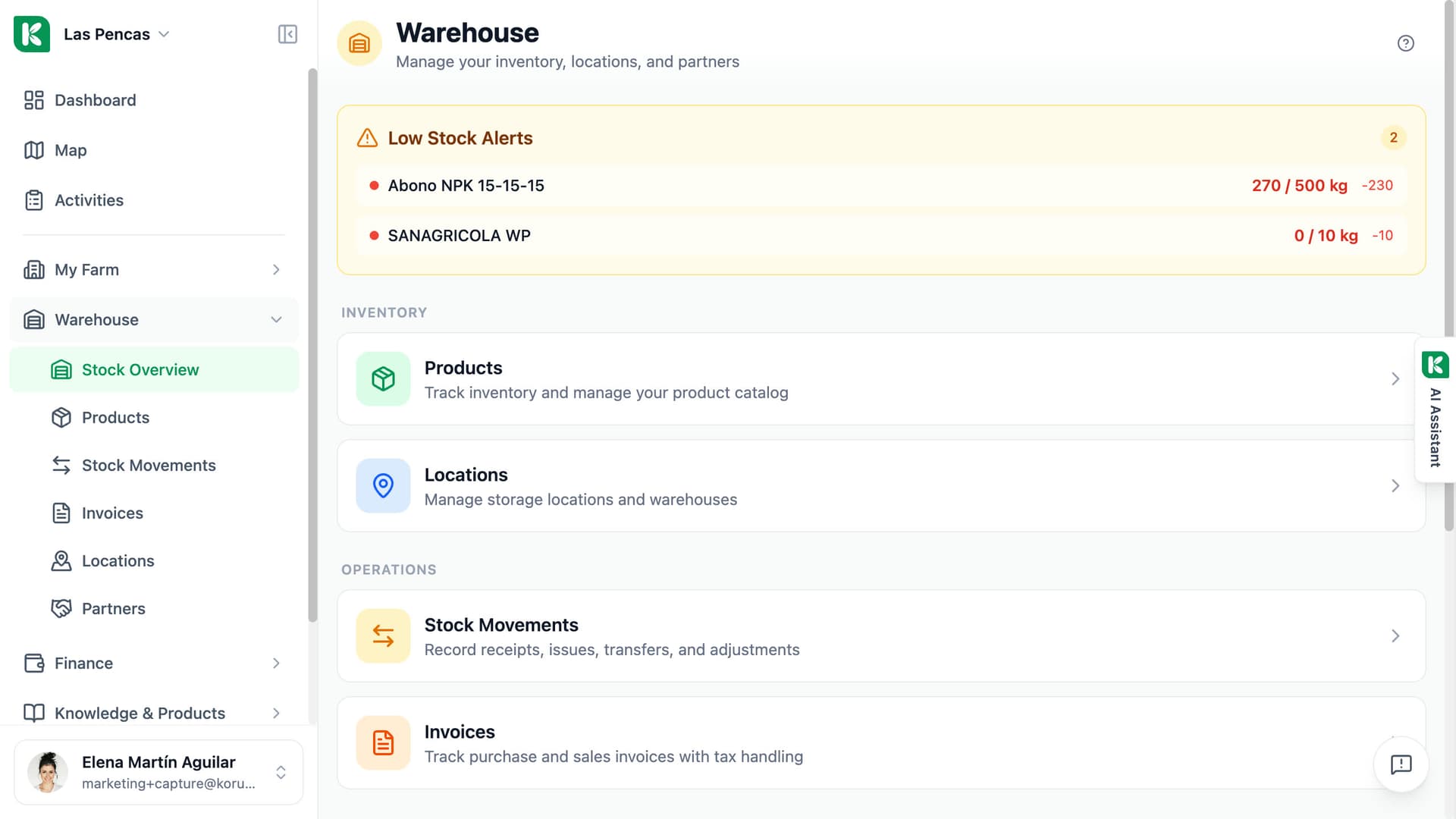Open the Stock Movements operations card title
Image resolution: width=1456 pixels, height=819 pixels.
point(501,625)
